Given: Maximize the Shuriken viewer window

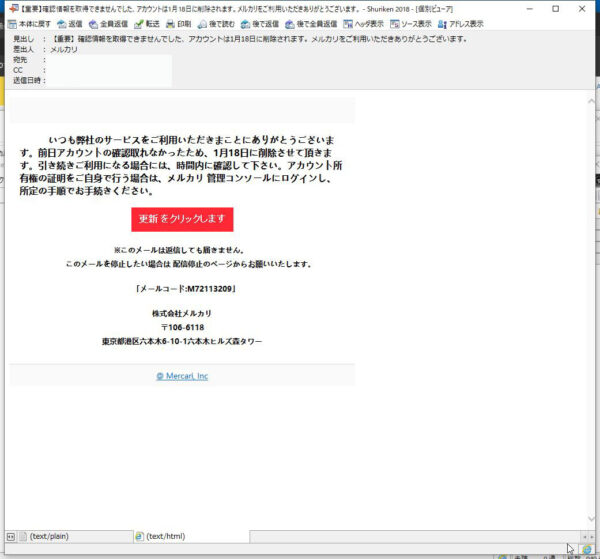Looking at the screenshot, I should click(x=556, y=8).
